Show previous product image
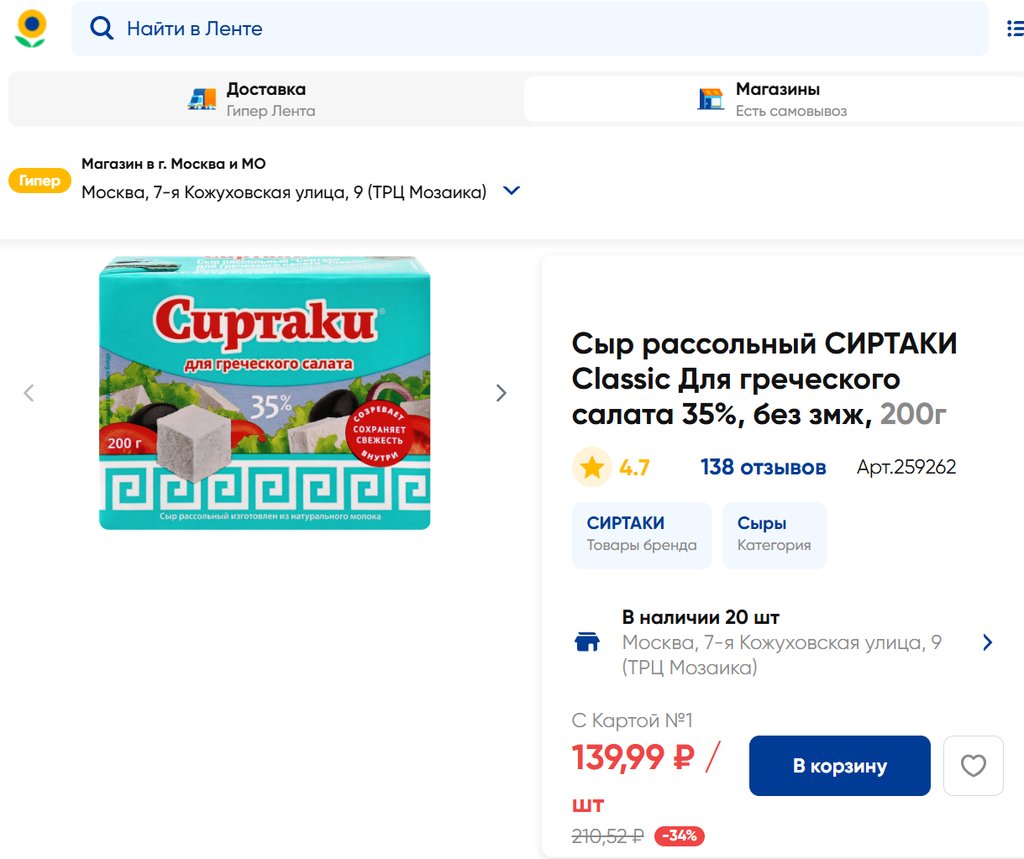Viewport: 1024px width, 859px height. click(29, 393)
